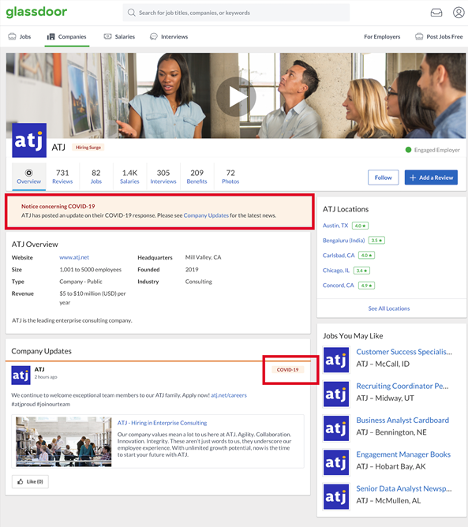The width and height of the screenshot is (468, 527).
Task: Open the atj.net/careers link
Action: [x=229, y=395]
